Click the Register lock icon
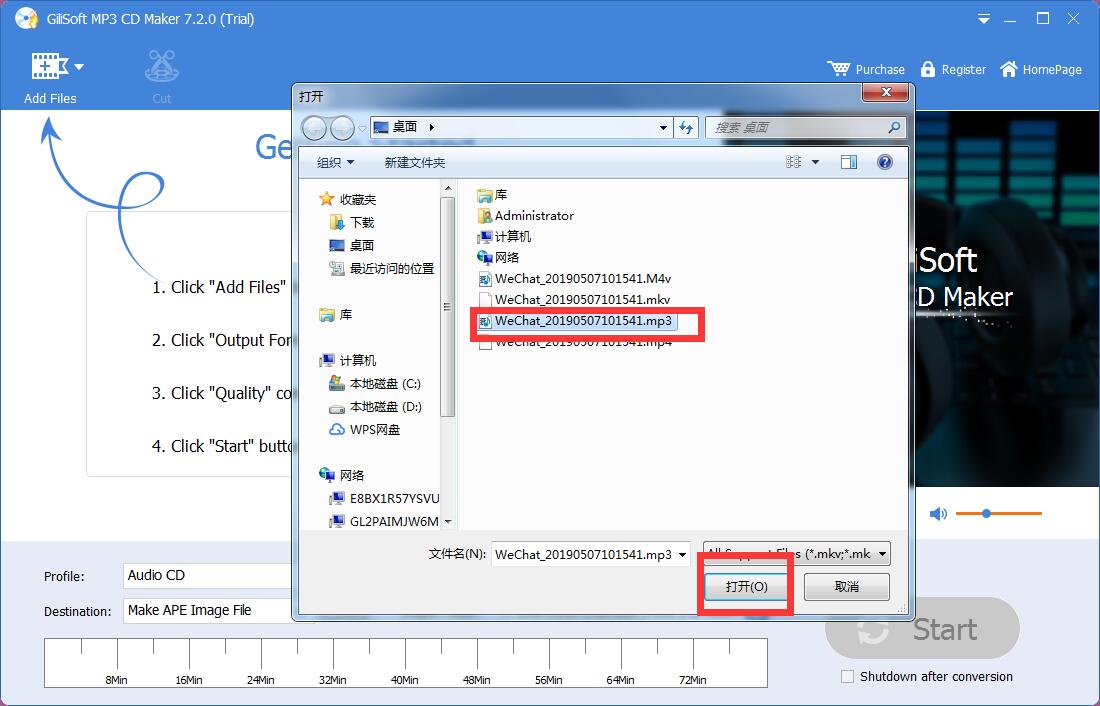The image size is (1100, 706). tap(927, 68)
